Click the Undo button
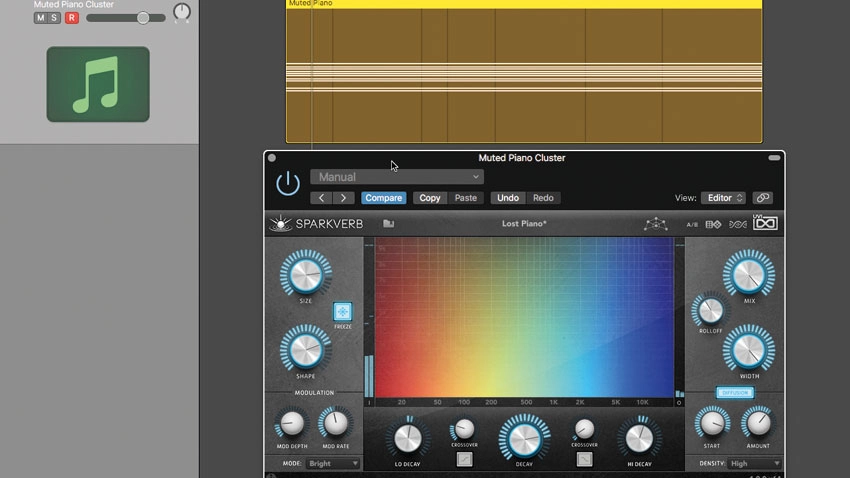This screenshot has width=850, height=478. click(508, 198)
